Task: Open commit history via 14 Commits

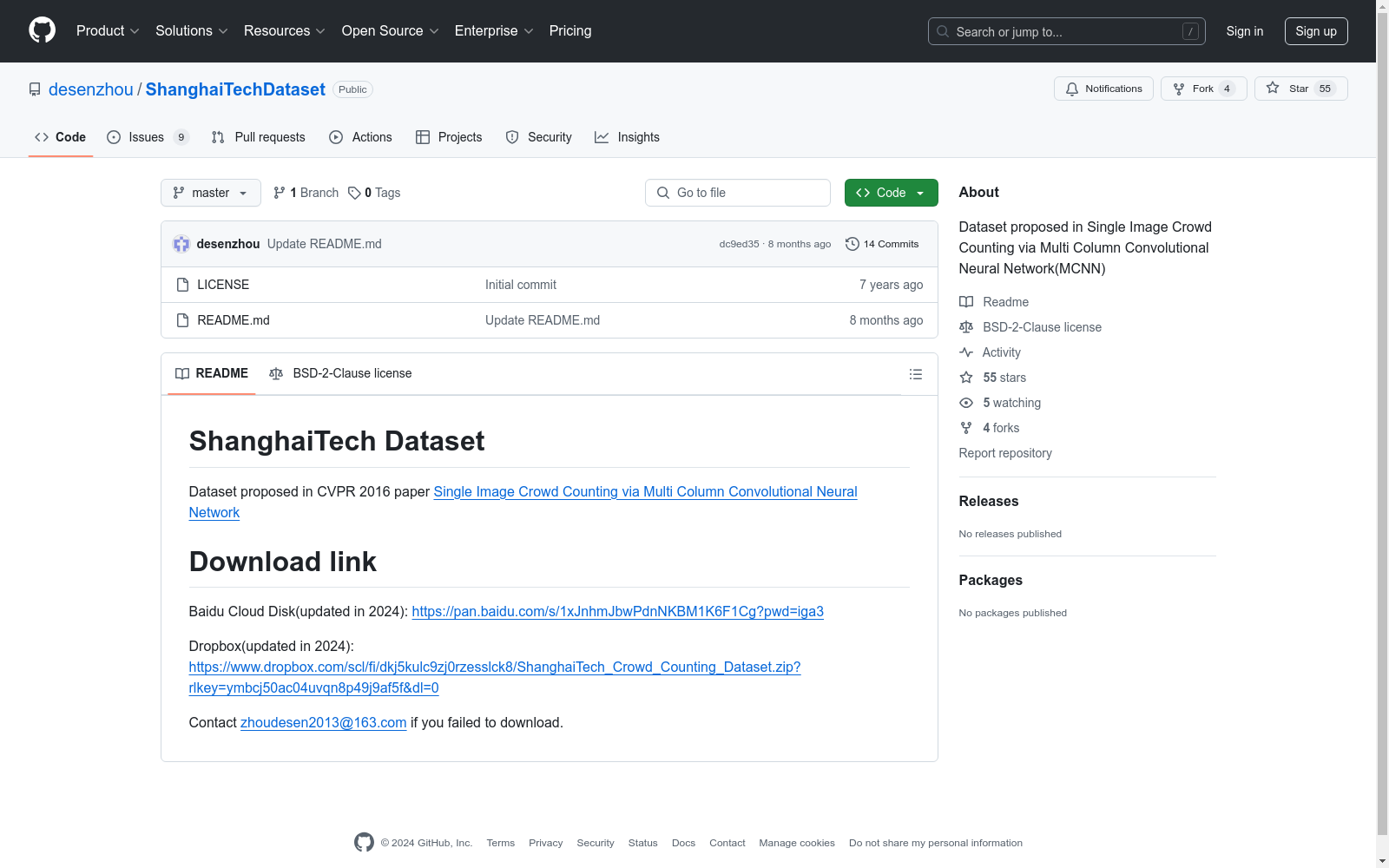Action: pos(882,244)
